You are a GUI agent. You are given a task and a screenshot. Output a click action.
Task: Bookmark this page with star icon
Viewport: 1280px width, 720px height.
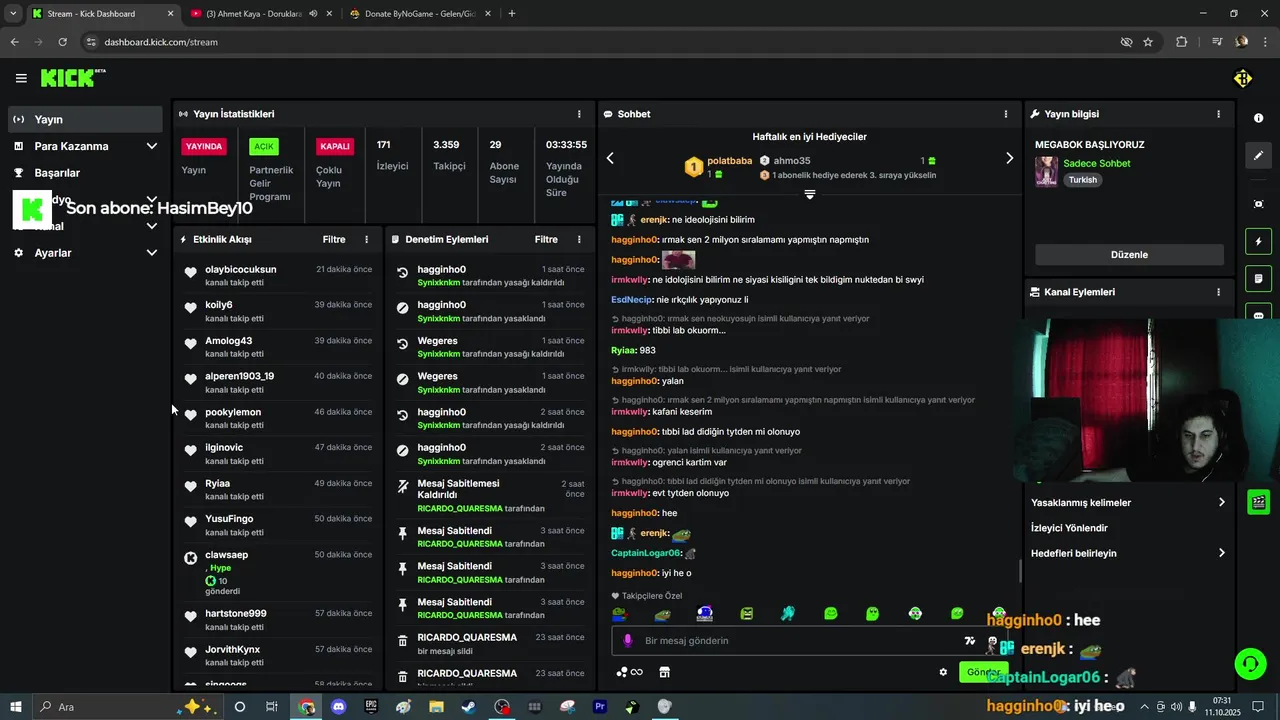[1148, 42]
